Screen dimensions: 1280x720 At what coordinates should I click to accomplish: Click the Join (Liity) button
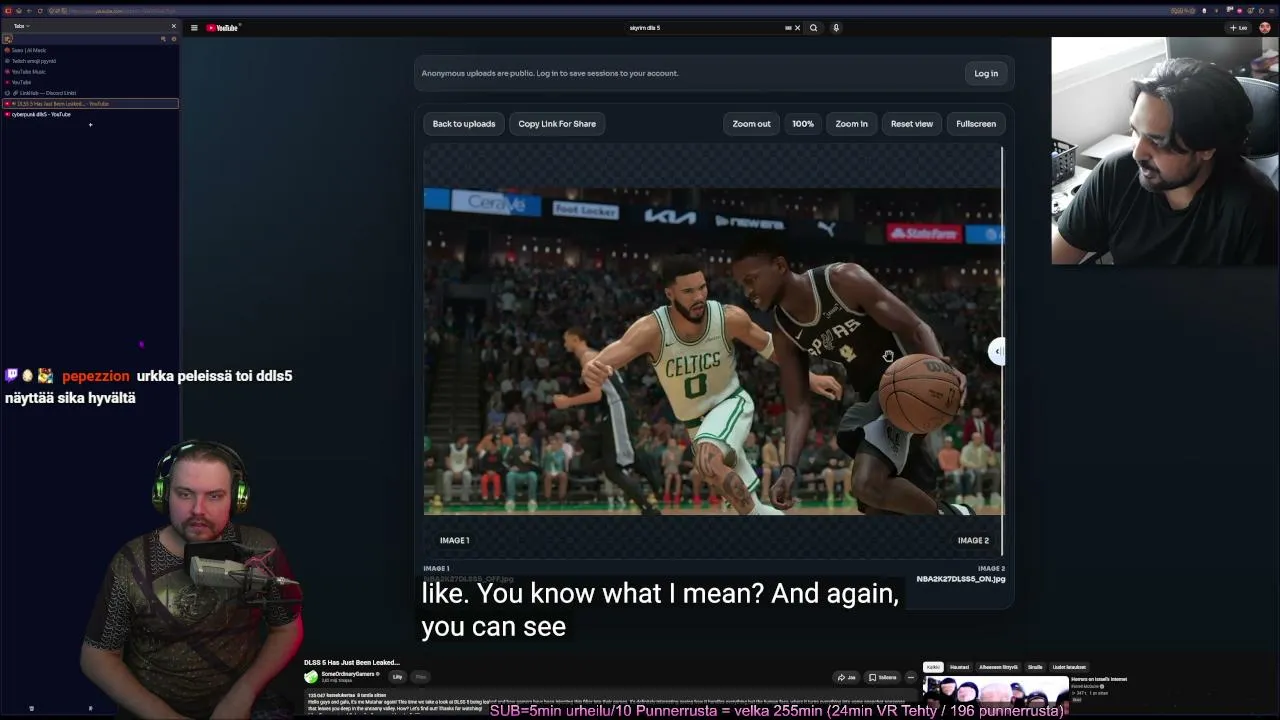(x=397, y=677)
